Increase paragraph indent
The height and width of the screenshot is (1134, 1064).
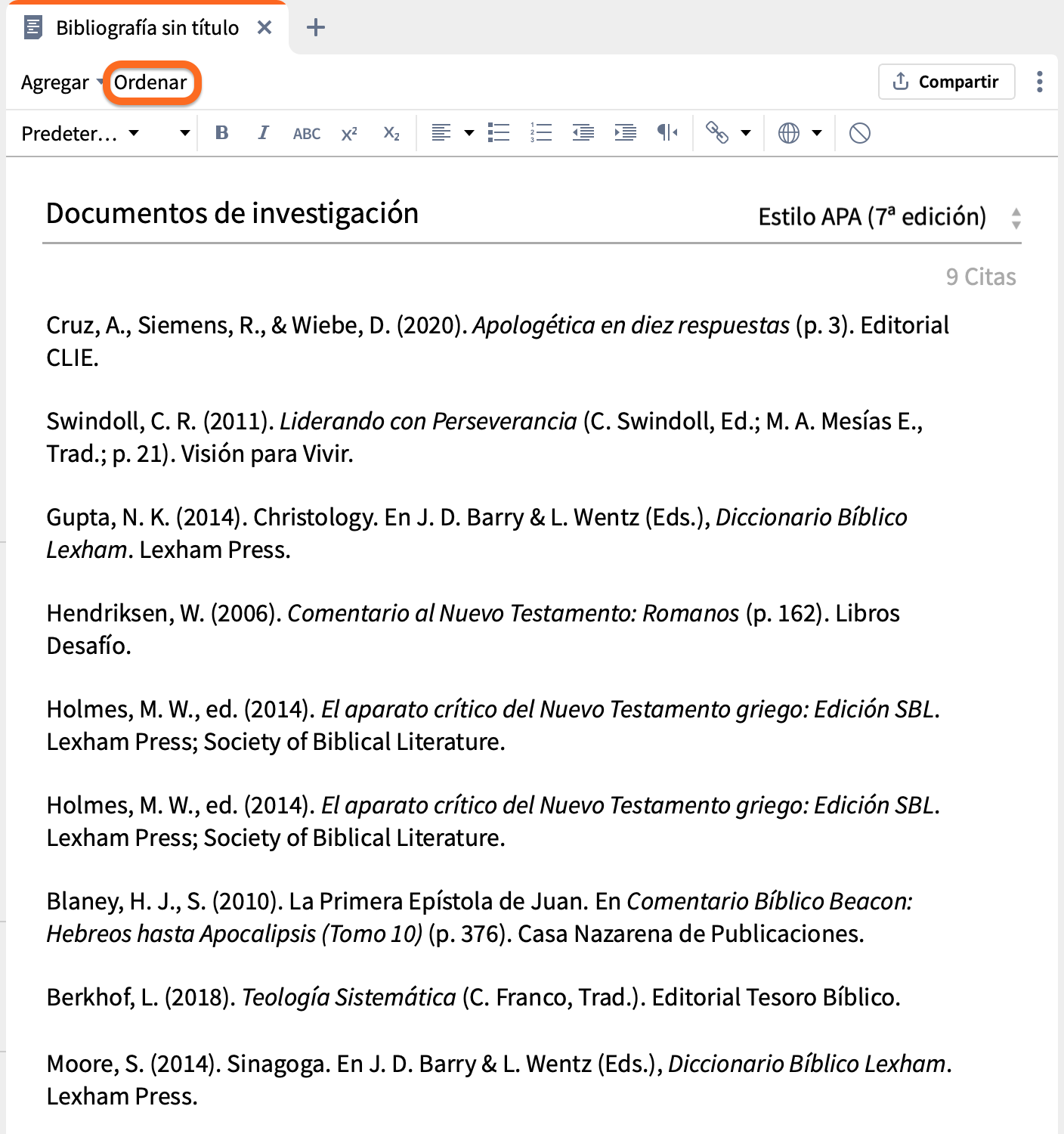[x=624, y=132]
